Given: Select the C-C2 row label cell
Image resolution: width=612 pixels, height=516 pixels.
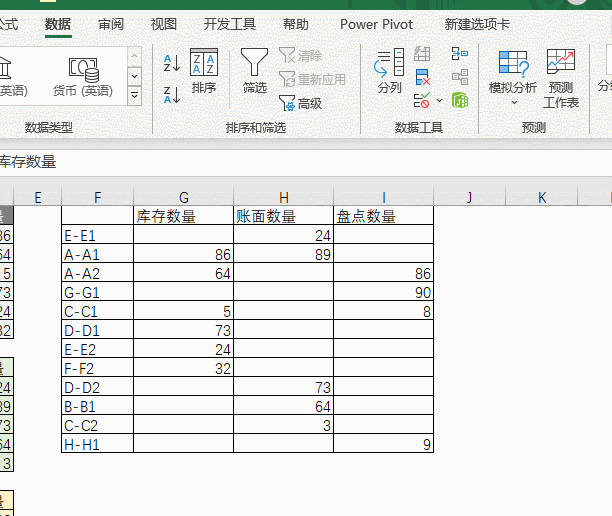Looking at the screenshot, I should coord(97,425).
